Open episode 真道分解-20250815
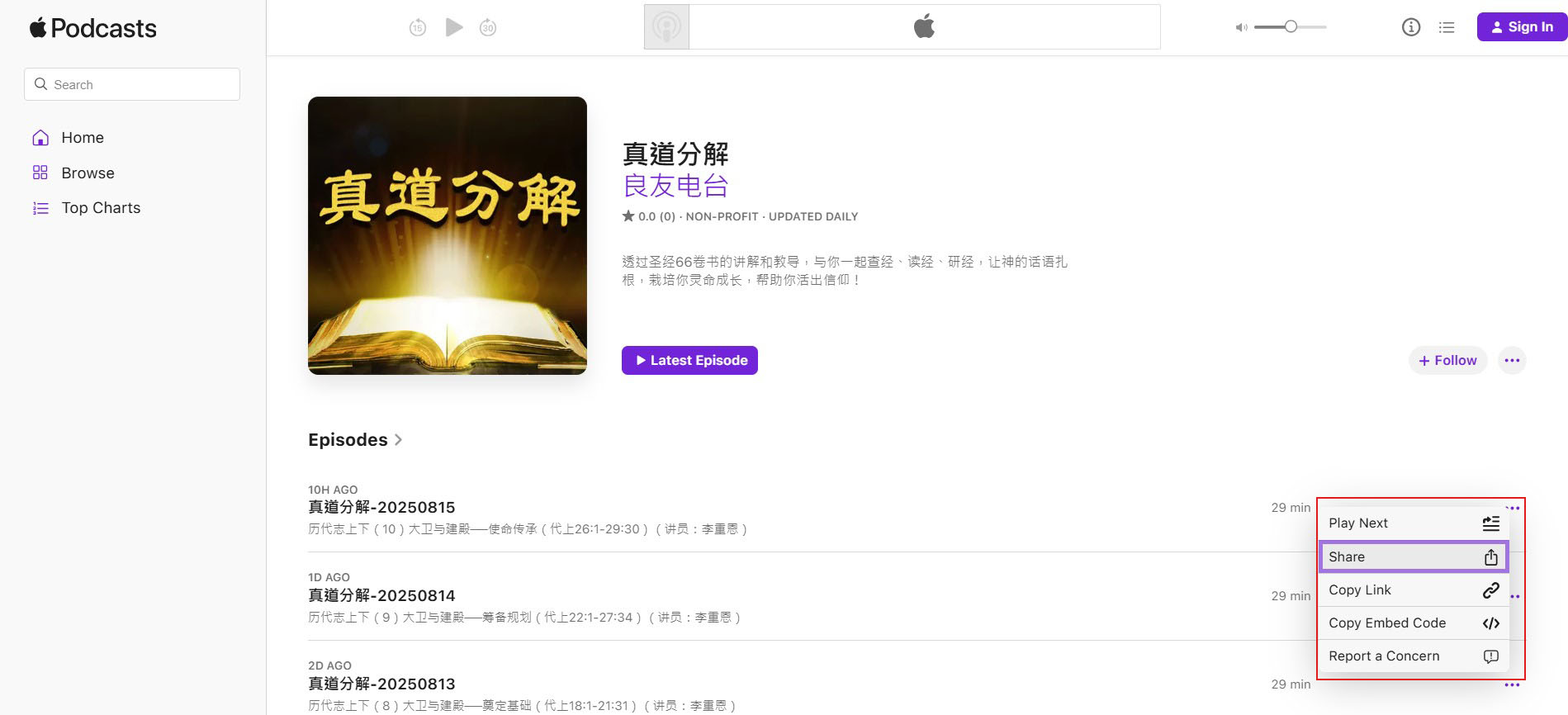The width and height of the screenshot is (1568, 715). (x=381, y=507)
